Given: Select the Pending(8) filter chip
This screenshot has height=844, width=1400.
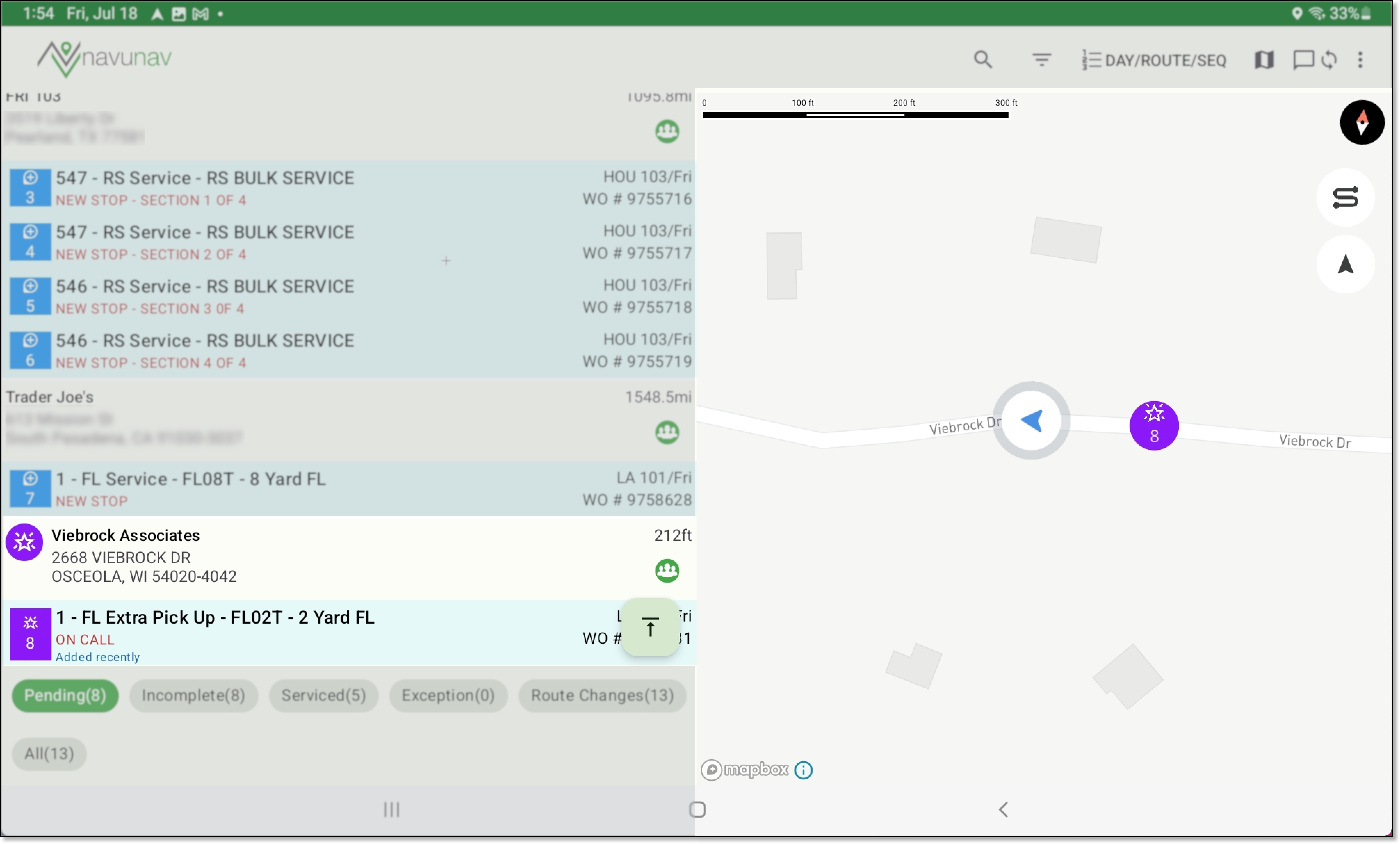Looking at the screenshot, I should pos(65,695).
